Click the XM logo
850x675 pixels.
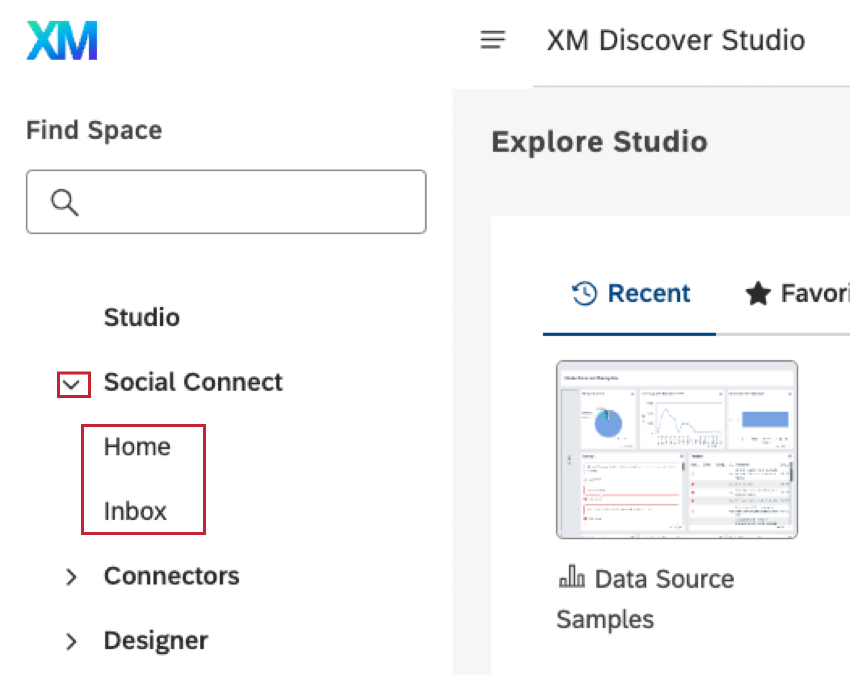pyautogui.click(x=62, y=41)
